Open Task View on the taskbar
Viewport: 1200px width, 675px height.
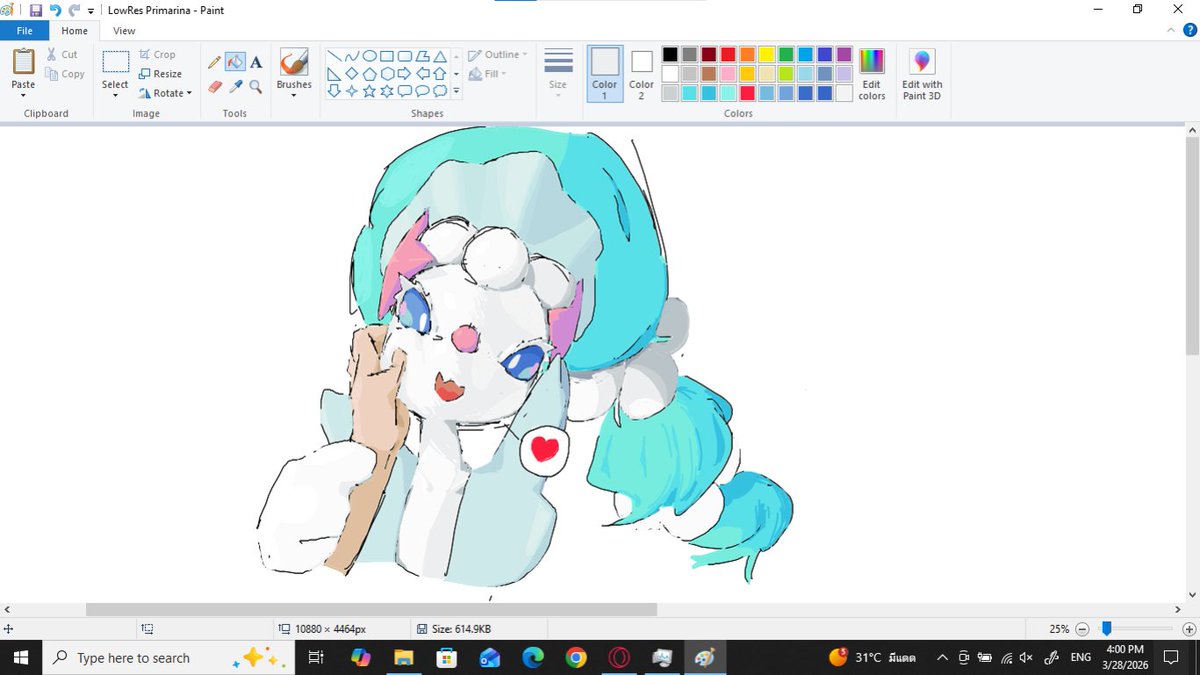(316, 658)
